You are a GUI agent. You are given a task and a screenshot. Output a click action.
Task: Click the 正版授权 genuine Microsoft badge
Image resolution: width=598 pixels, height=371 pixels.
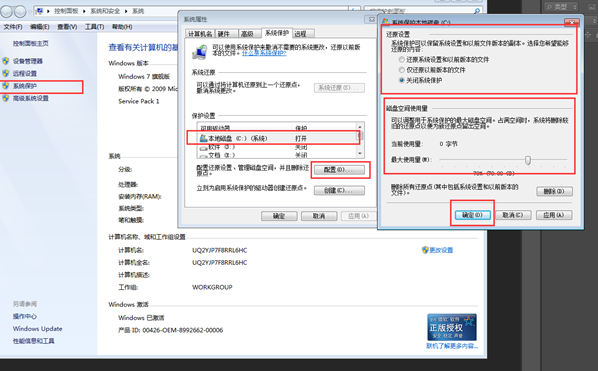coord(452,327)
